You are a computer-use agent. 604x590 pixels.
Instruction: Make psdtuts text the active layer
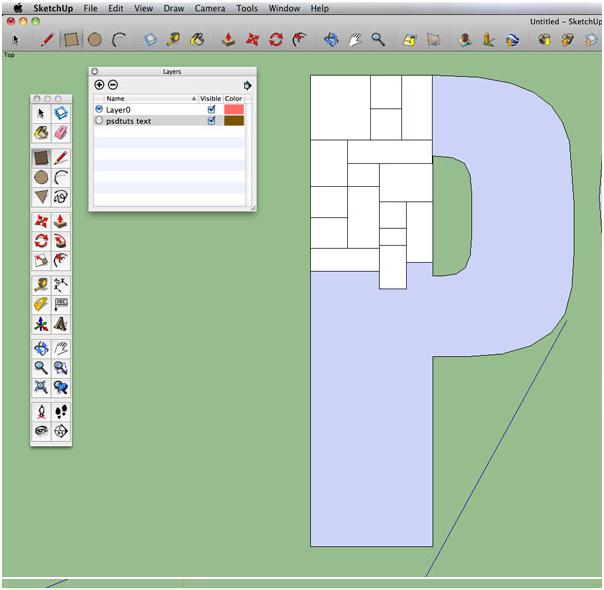pos(99,120)
